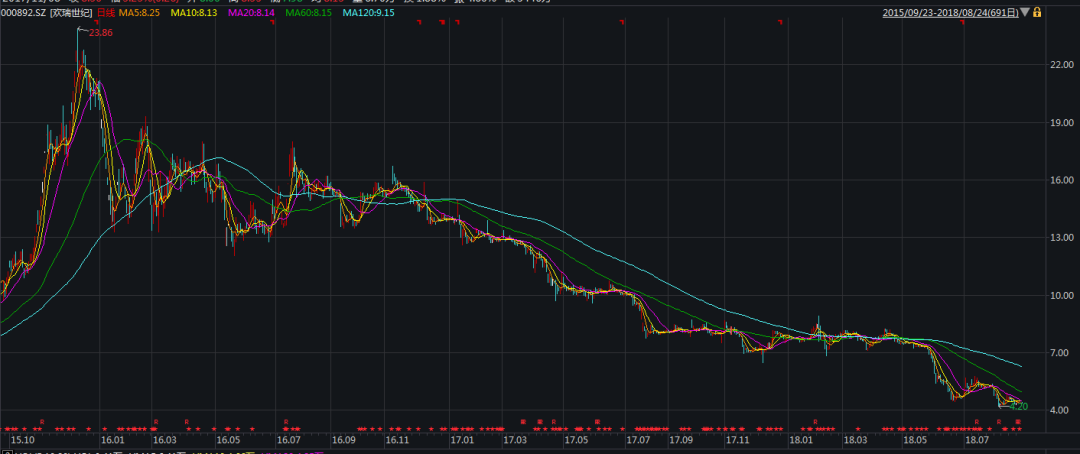Open the date range dropdown triangle
Viewport: 1080px width, 454px height.
pyautogui.click(x=1025, y=12)
